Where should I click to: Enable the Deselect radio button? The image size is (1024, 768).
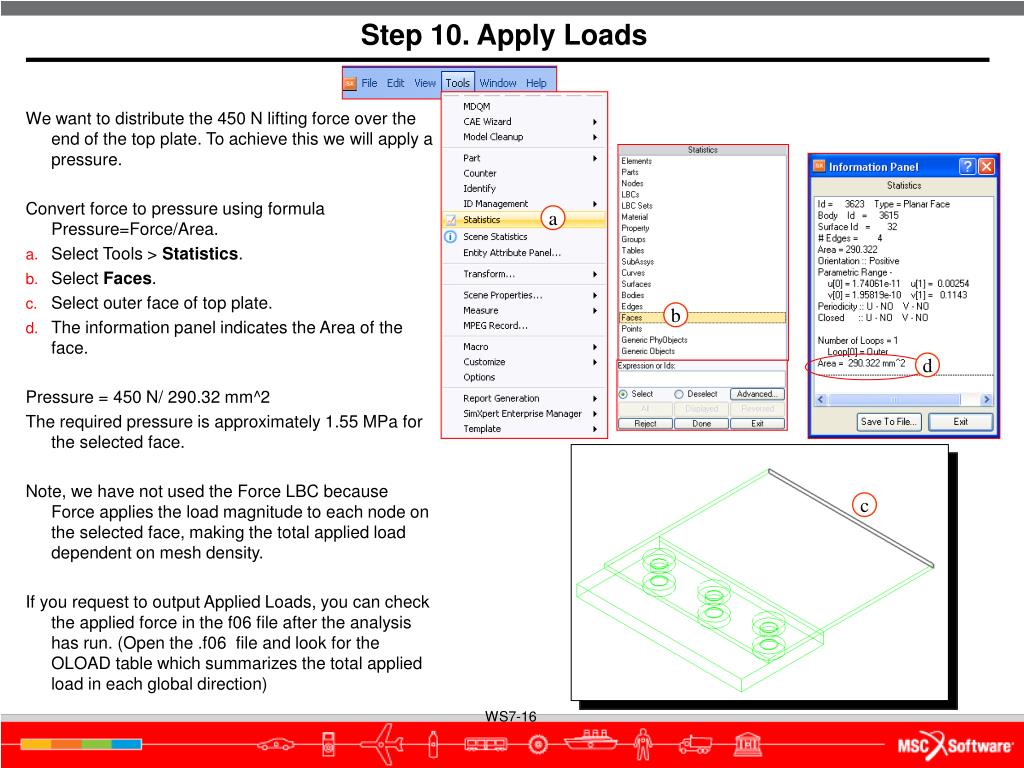click(x=679, y=394)
